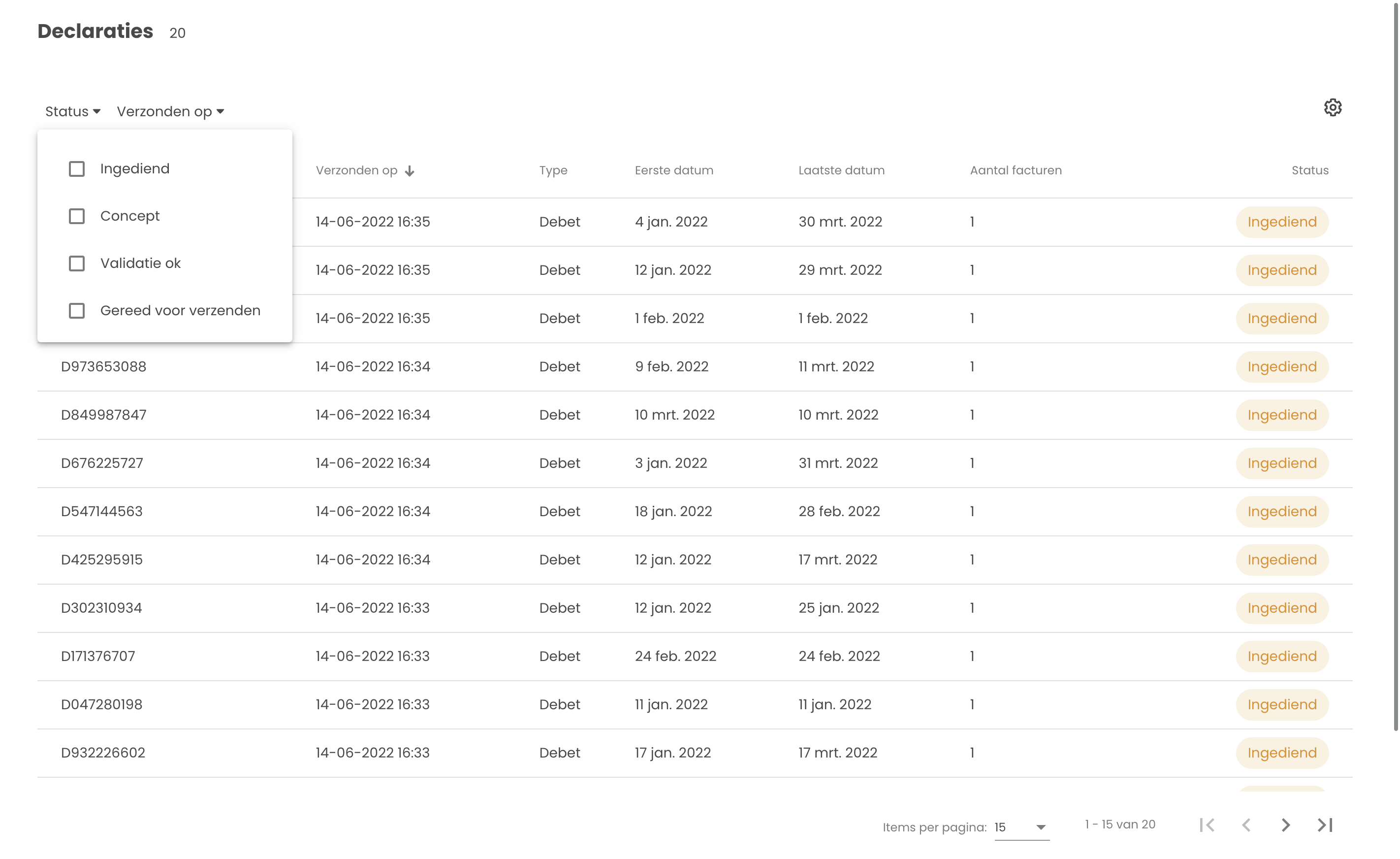Click the sort arrow beside Verzonden op

410,171
